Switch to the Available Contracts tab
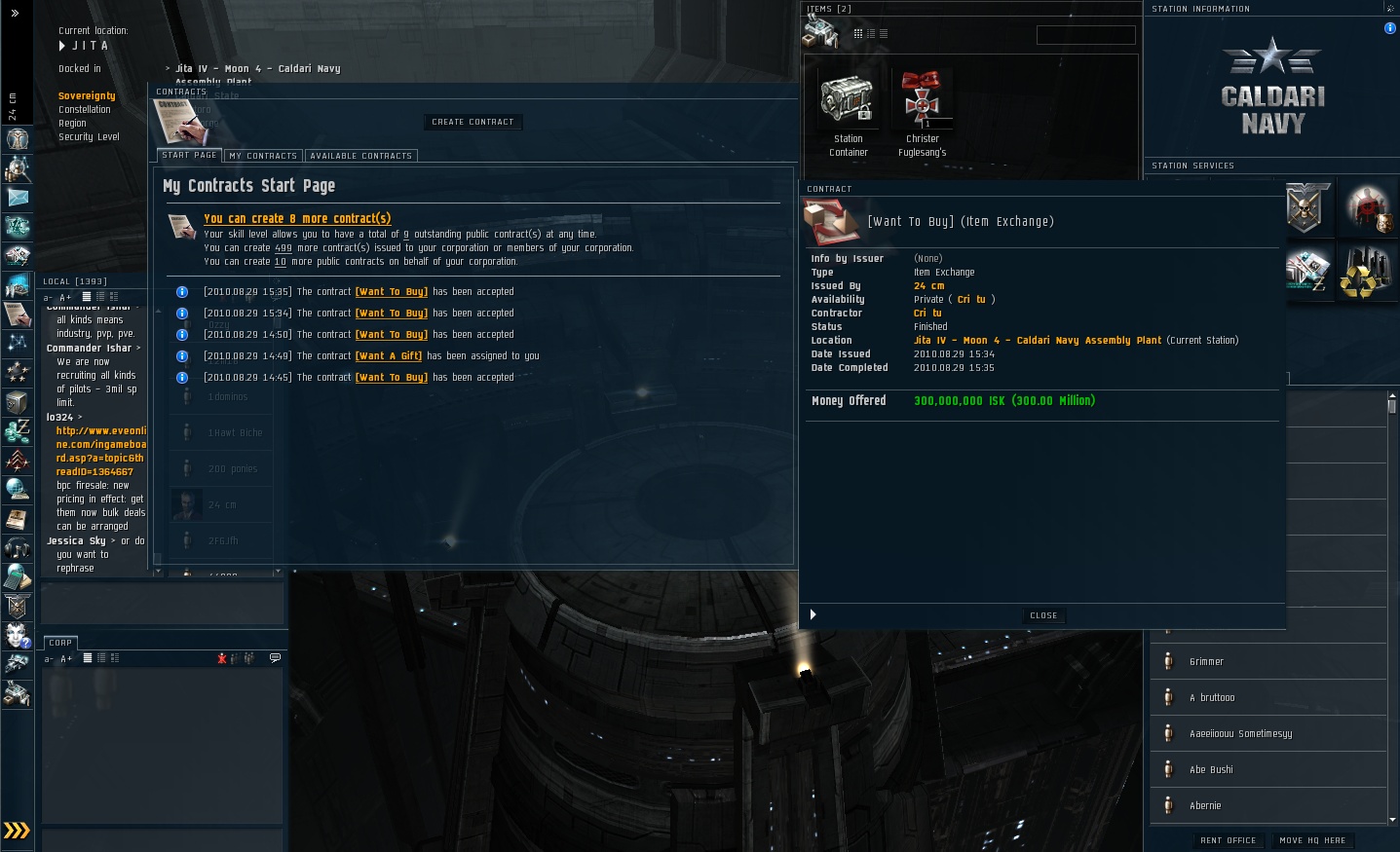1400x852 pixels. tap(361, 156)
